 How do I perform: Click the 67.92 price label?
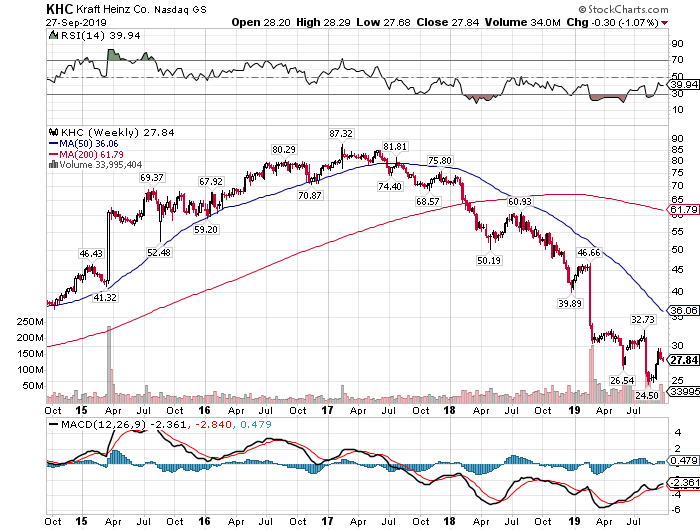click(211, 182)
